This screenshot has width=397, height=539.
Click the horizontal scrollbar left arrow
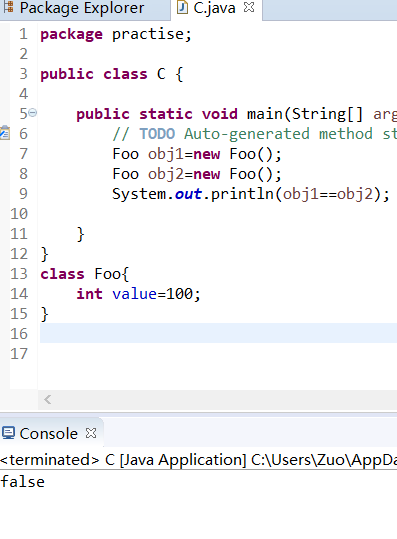click(48, 400)
